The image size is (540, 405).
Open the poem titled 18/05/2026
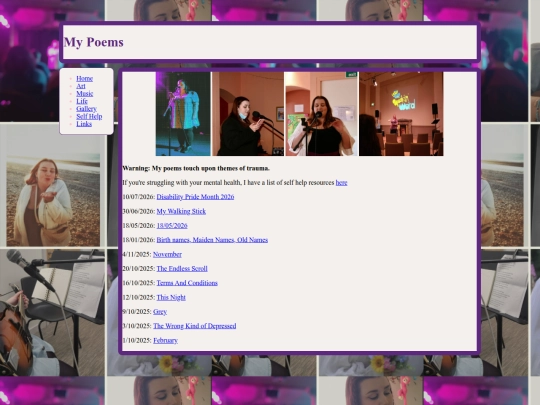click(172, 226)
